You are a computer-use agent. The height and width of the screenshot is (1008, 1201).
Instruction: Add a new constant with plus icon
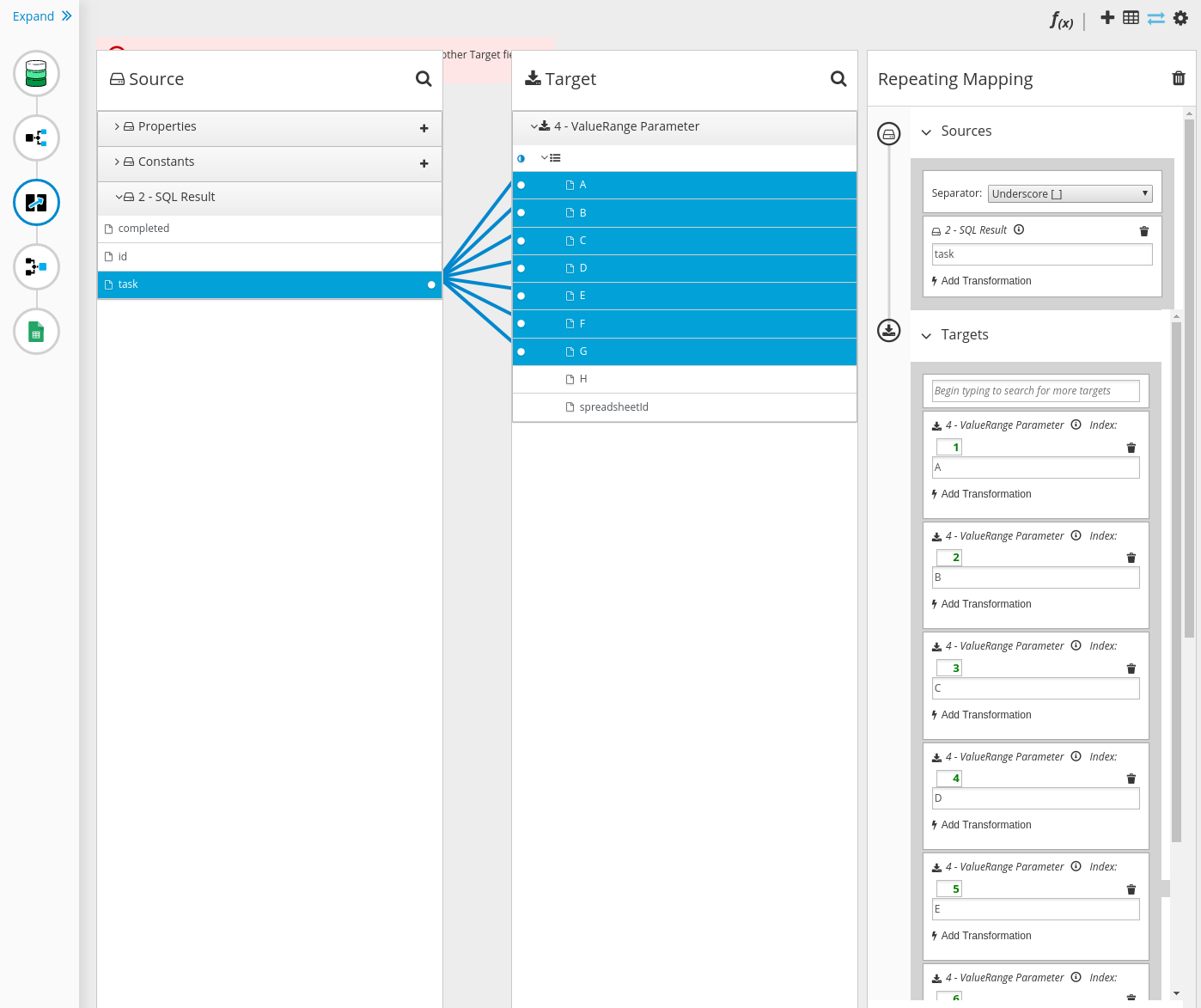[424, 163]
